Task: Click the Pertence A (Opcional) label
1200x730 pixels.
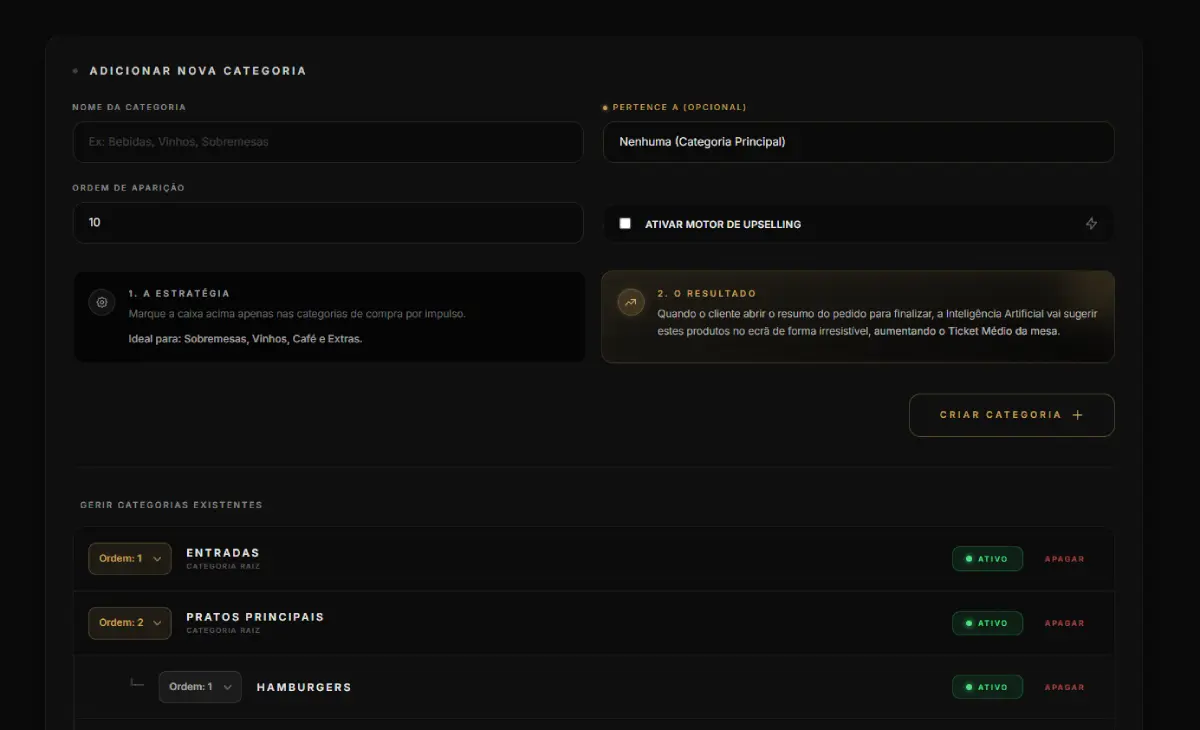Action: (x=679, y=107)
